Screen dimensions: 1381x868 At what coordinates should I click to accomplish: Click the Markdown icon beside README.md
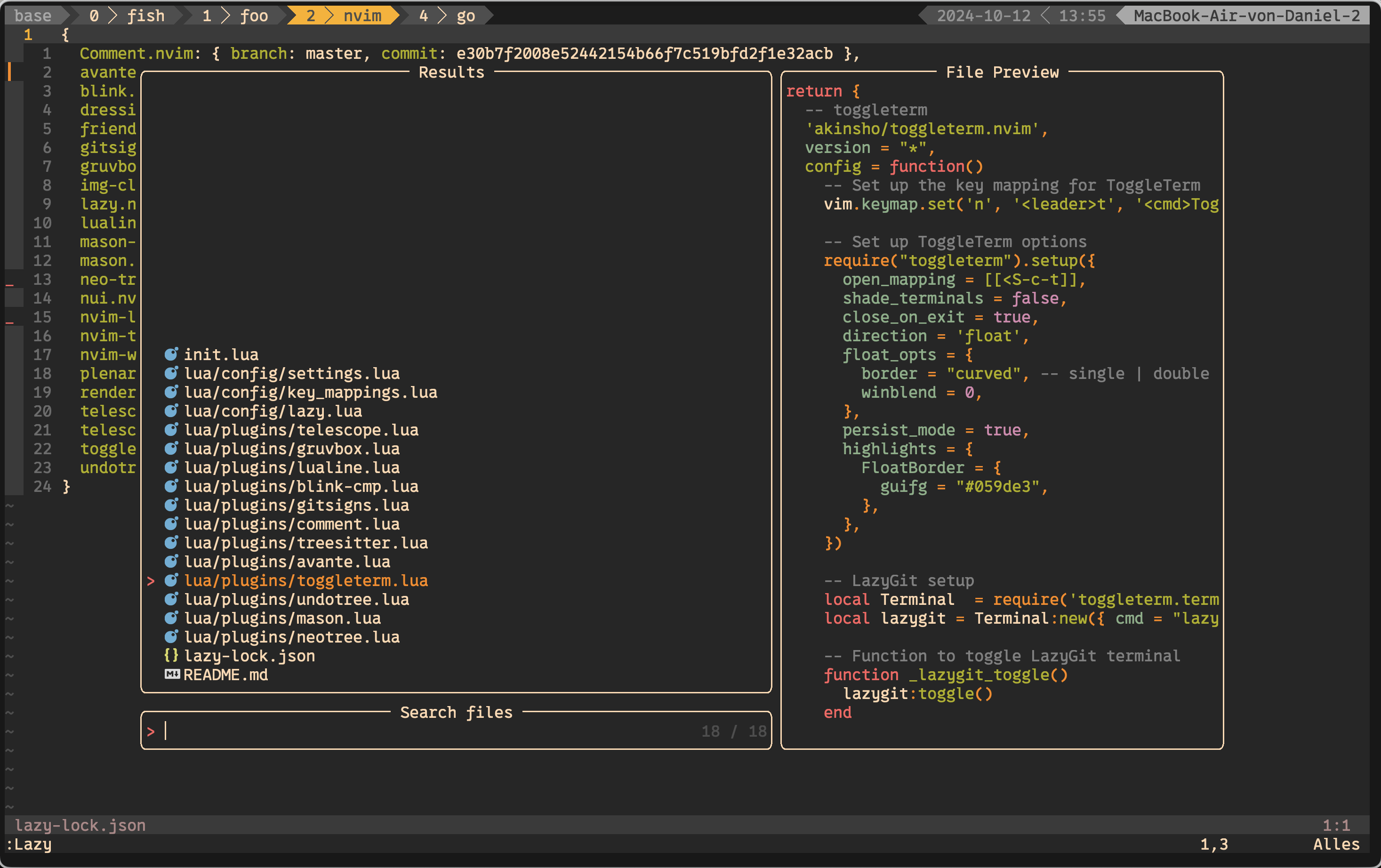(x=172, y=675)
